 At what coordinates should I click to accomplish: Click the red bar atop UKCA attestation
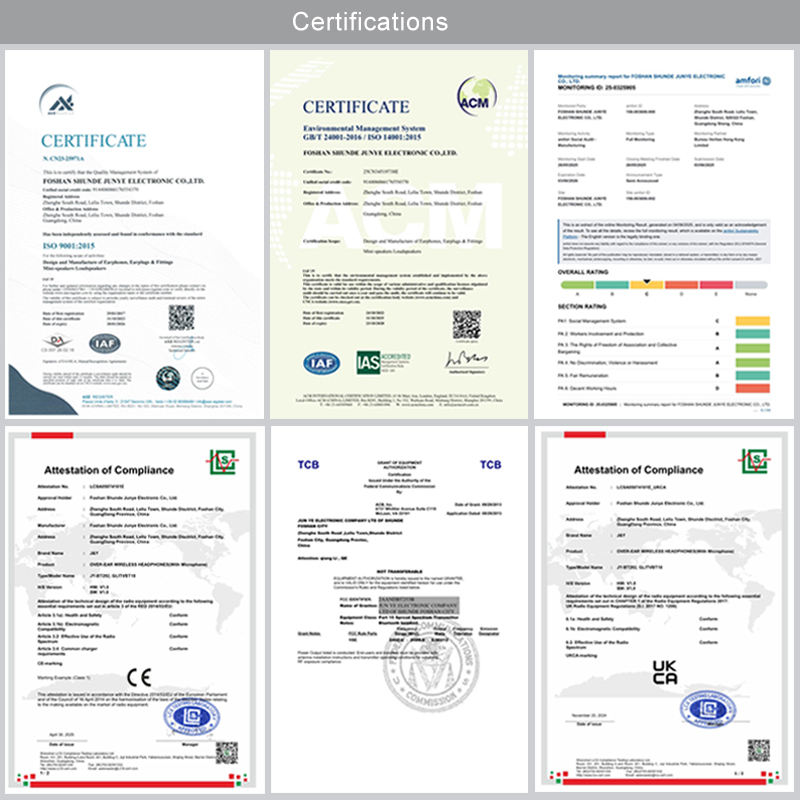(585, 435)
